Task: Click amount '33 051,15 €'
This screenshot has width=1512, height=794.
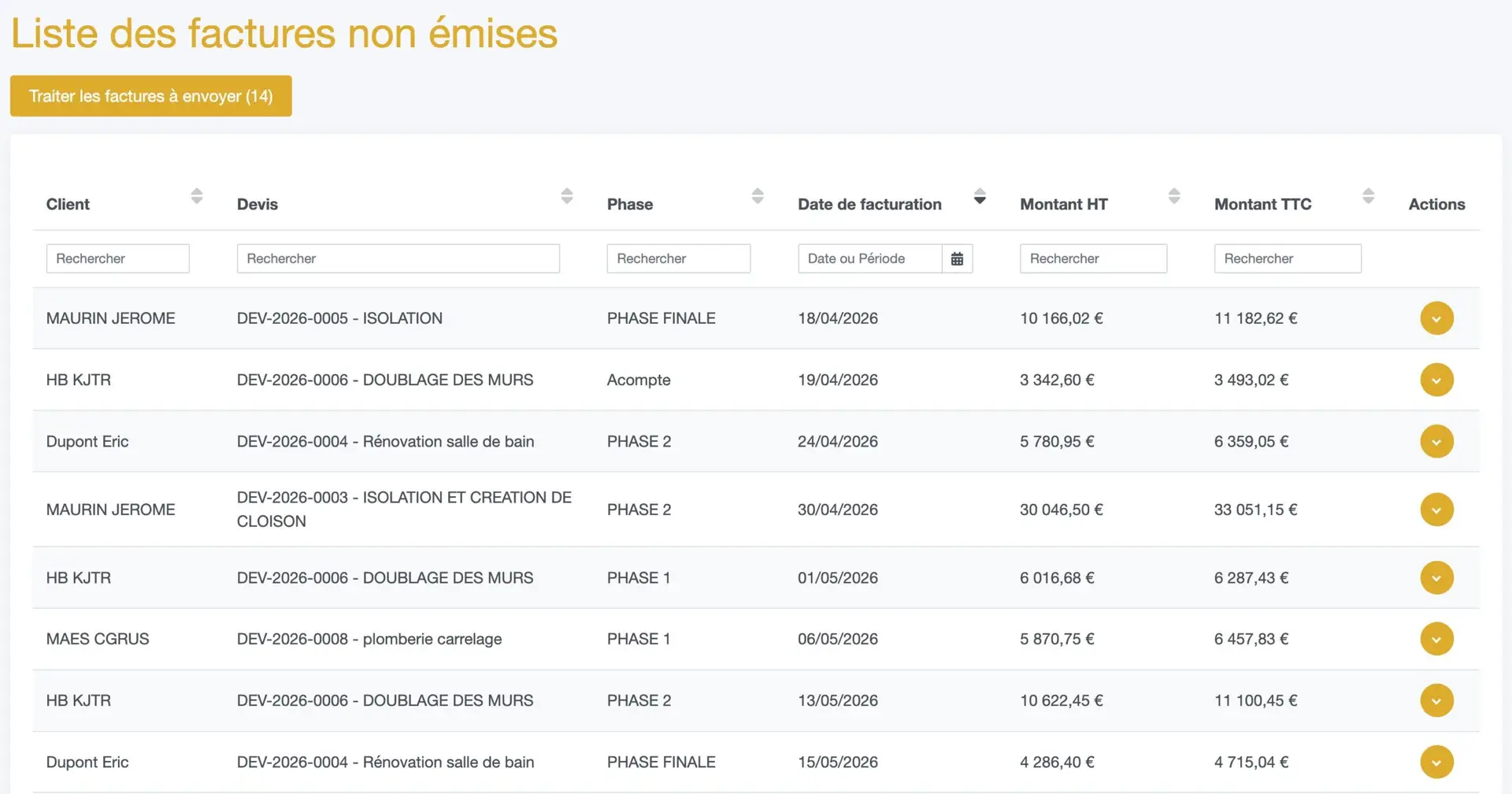Action: tap(1255, 510)
